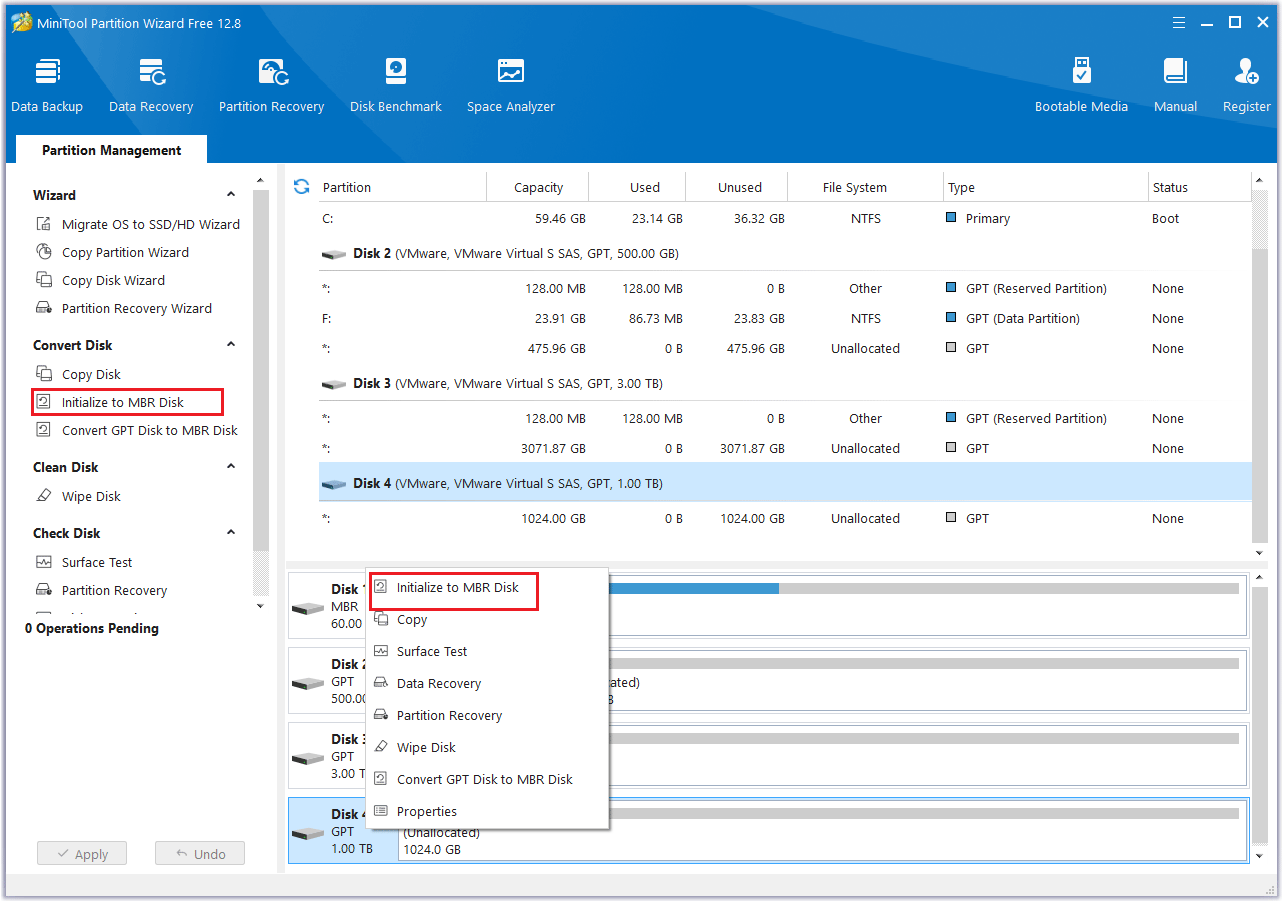1284x902 pixels.
Task: Sort by the Partition column header
Action: click(x=402, y=187)
